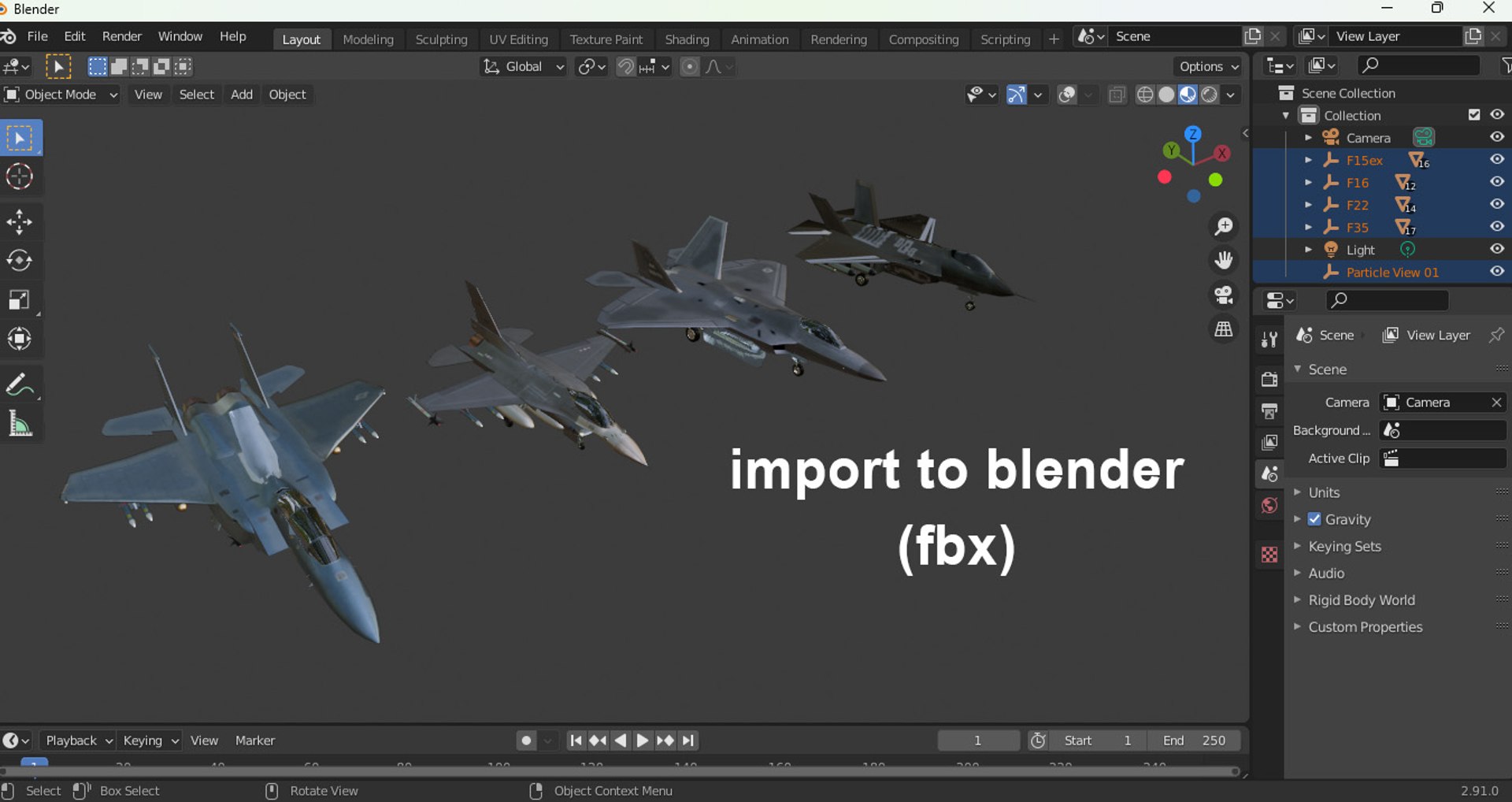1512x802 pixels.
Task: Expand the F35 tree item
Action: (x=1308, y=228)
